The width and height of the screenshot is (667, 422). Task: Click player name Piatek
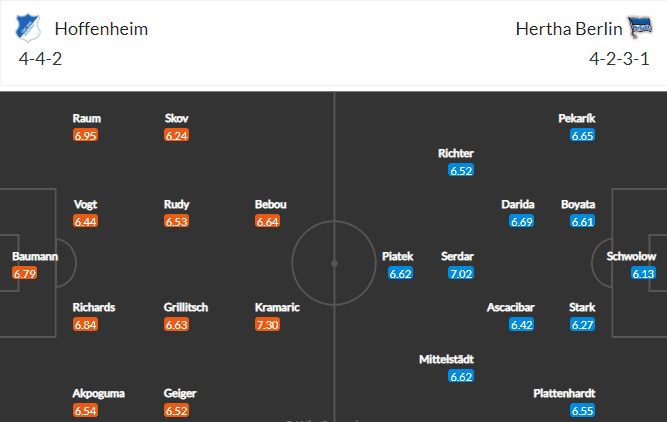[x=398, y=257]
